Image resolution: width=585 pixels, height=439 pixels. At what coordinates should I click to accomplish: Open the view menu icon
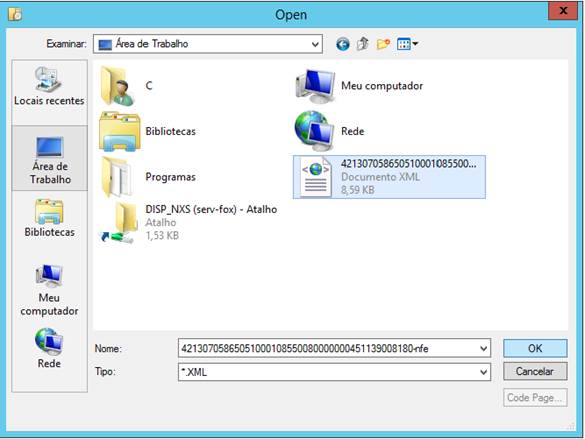(x=407, y=44)
